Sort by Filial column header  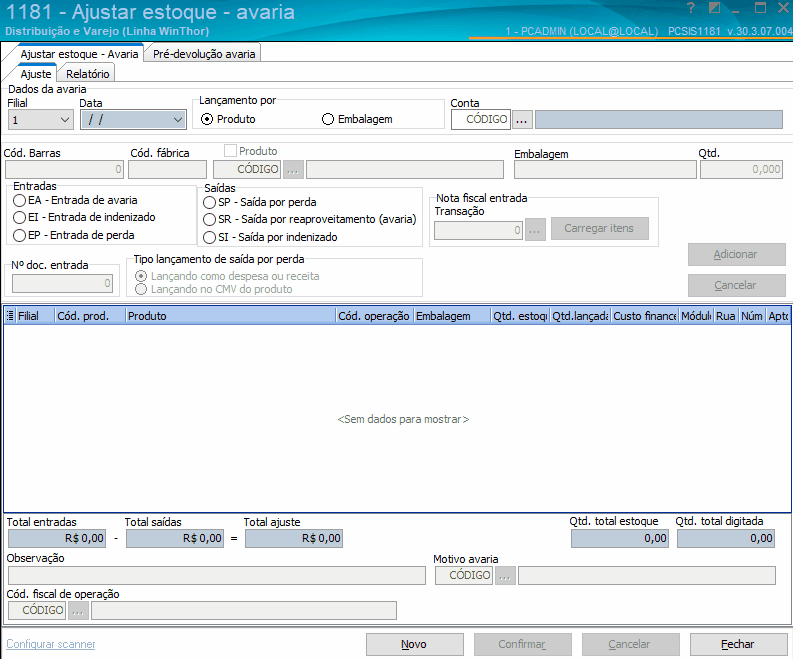click(x=35, y=316)
